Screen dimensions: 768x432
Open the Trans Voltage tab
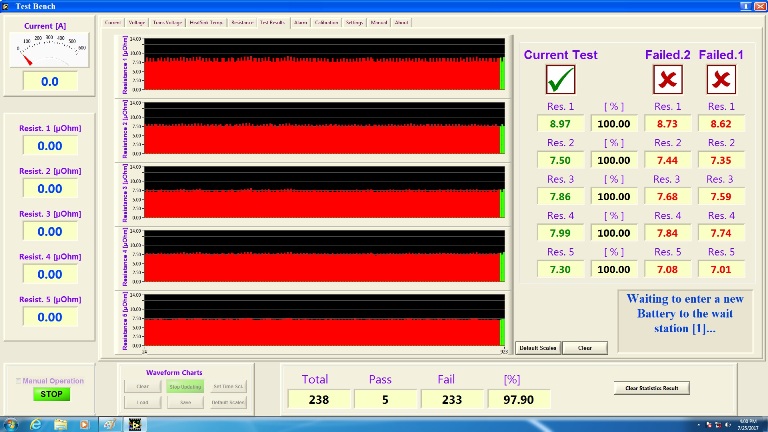pyautogui.click(x=167, y=23)
